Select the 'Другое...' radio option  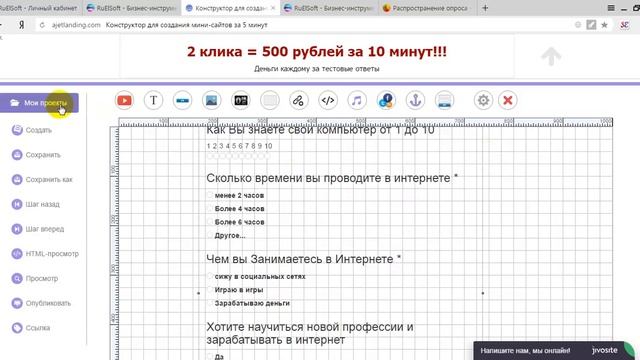tap(210, 235)
